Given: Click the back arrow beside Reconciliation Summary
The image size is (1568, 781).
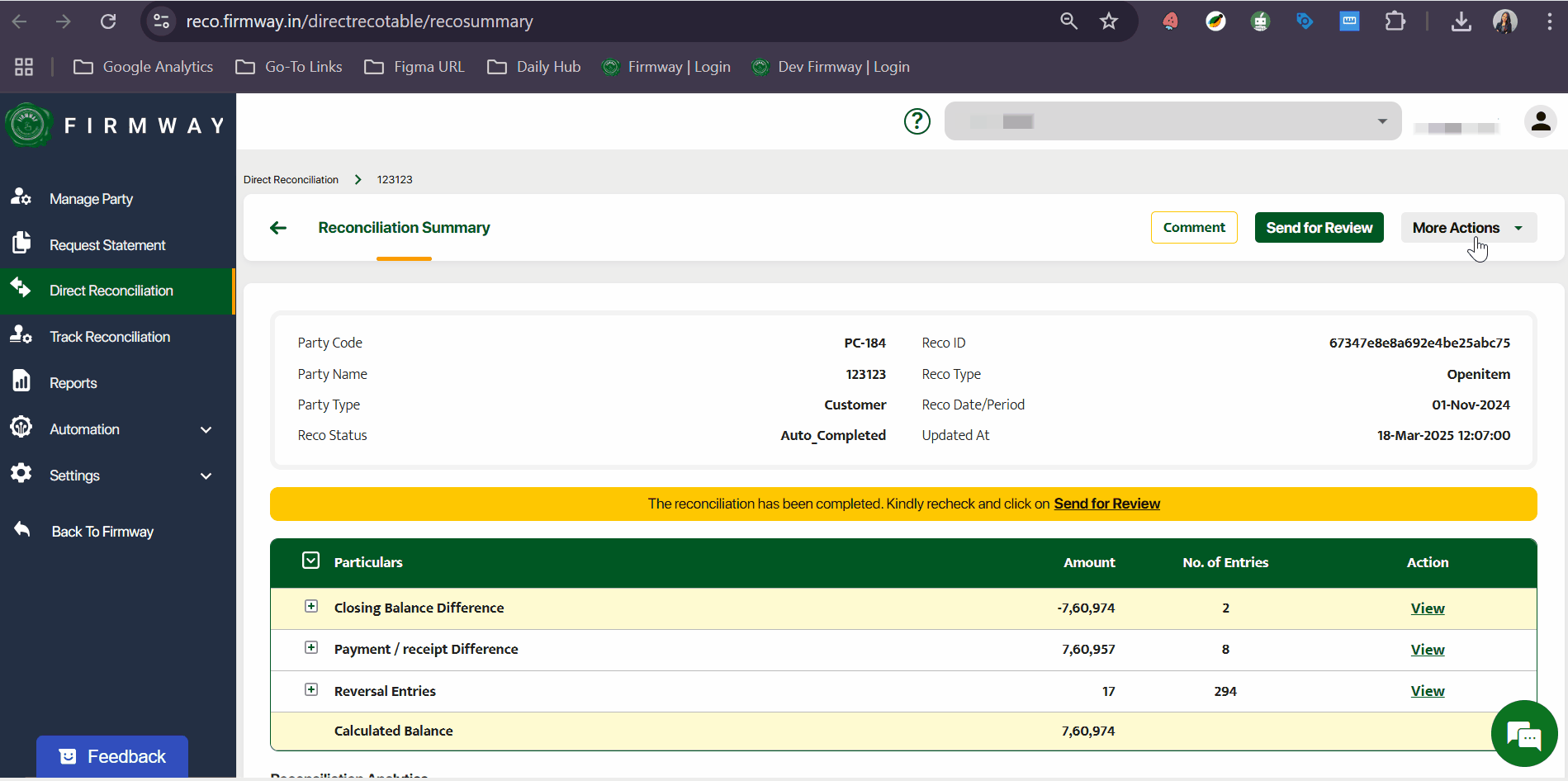Looking at the screenshot, I should (x=278, y=228).
